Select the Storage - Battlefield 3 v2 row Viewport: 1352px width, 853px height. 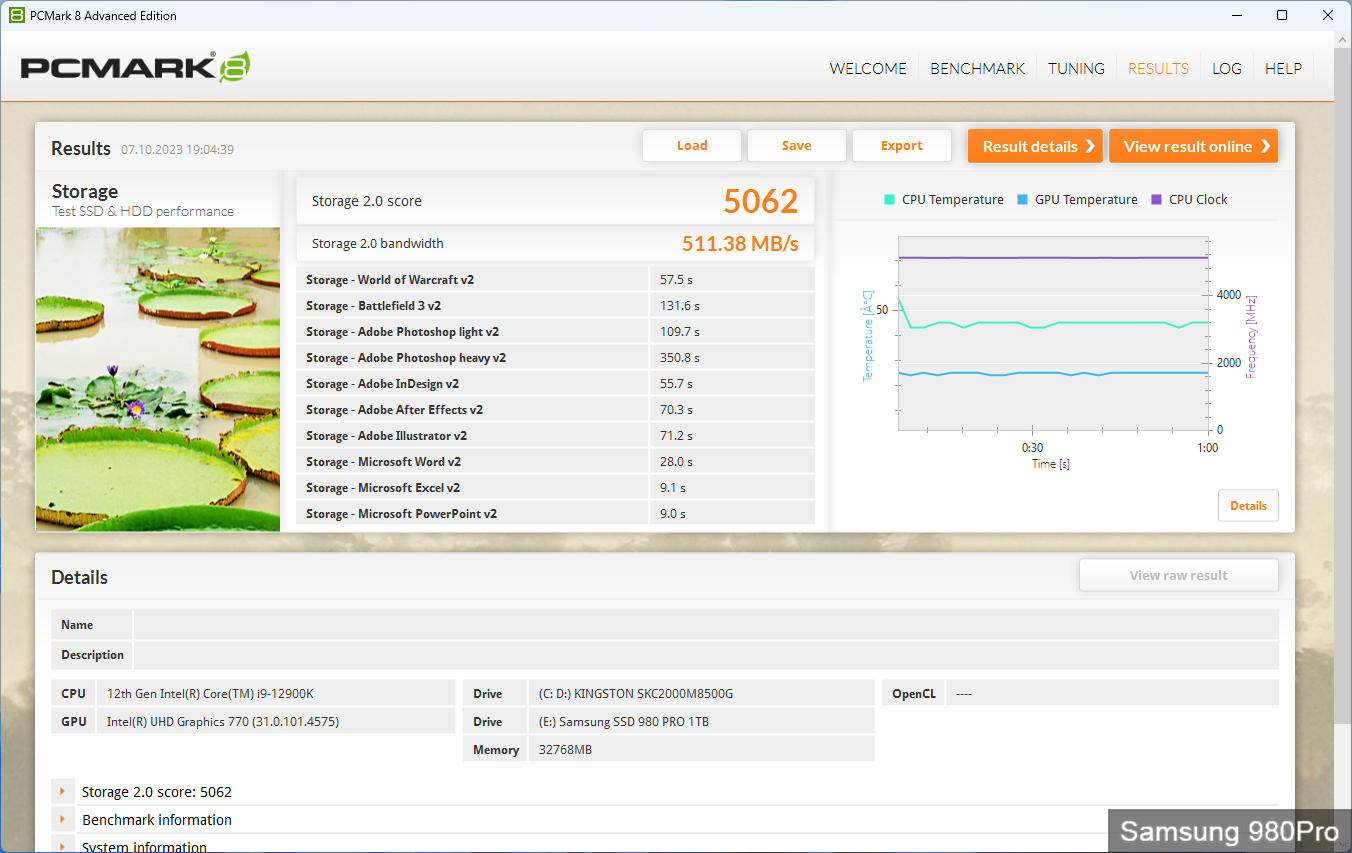pos(555,306)
